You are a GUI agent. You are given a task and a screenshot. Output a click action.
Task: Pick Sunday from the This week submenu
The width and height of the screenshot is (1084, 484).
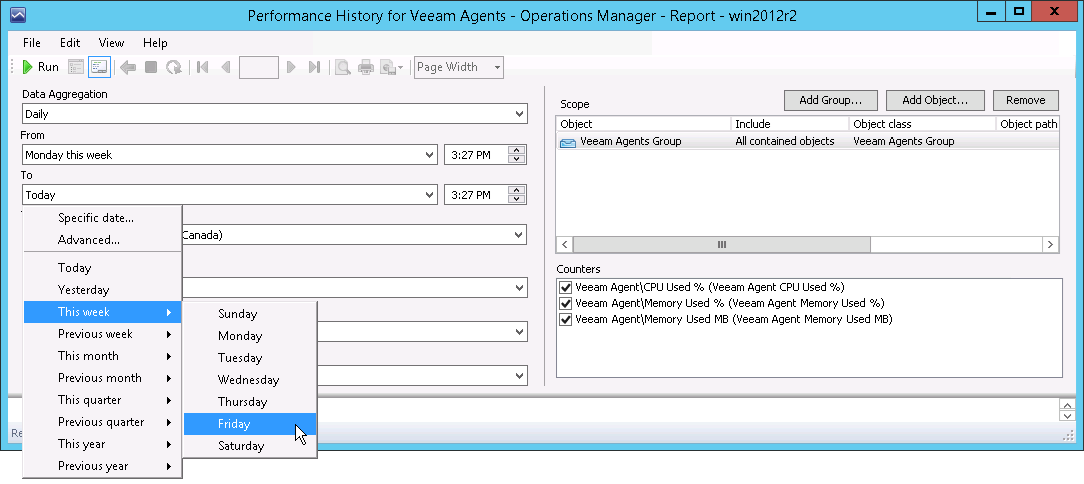(250, 314)
